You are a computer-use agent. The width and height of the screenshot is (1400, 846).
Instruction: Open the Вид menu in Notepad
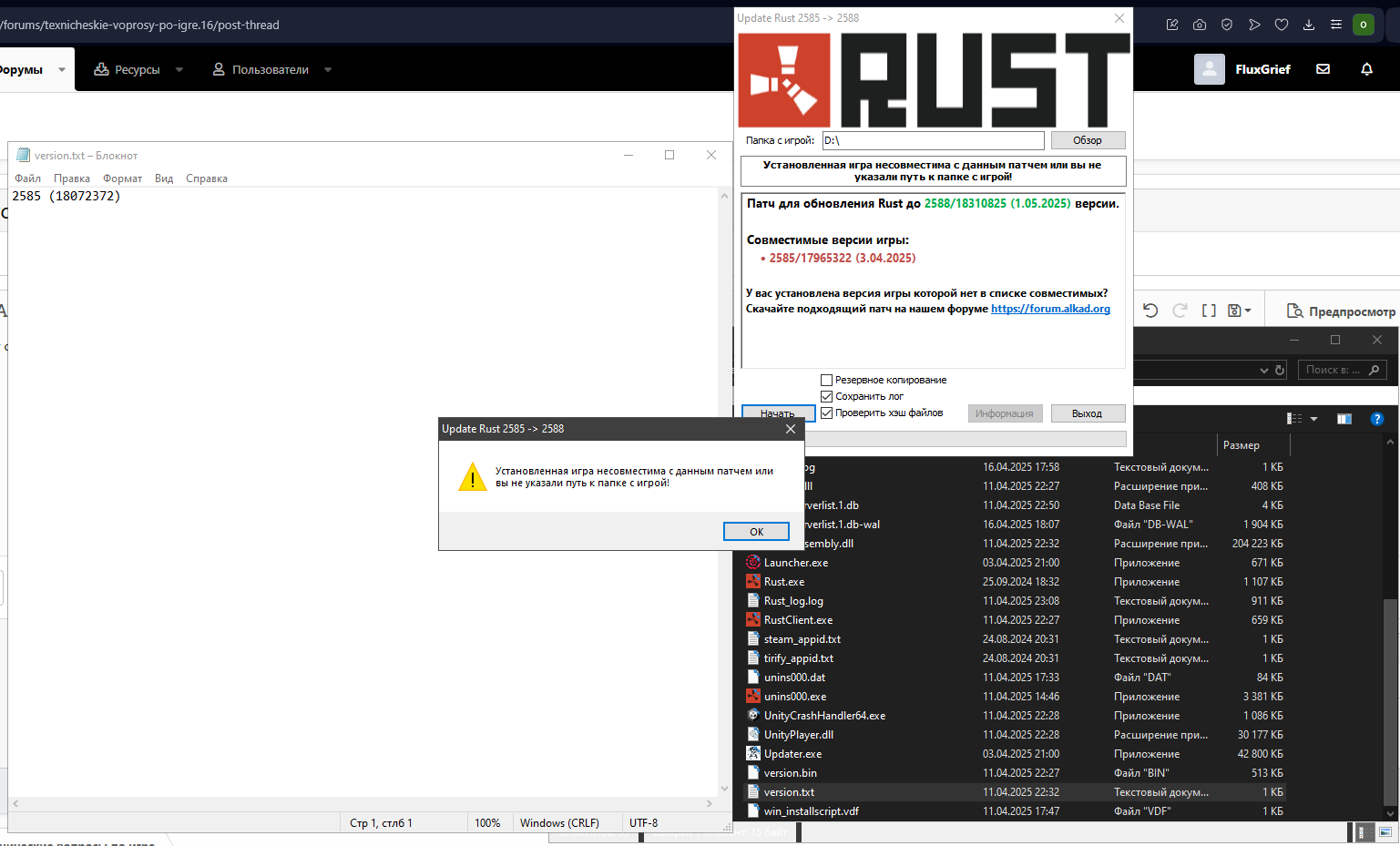coord(164,178)
